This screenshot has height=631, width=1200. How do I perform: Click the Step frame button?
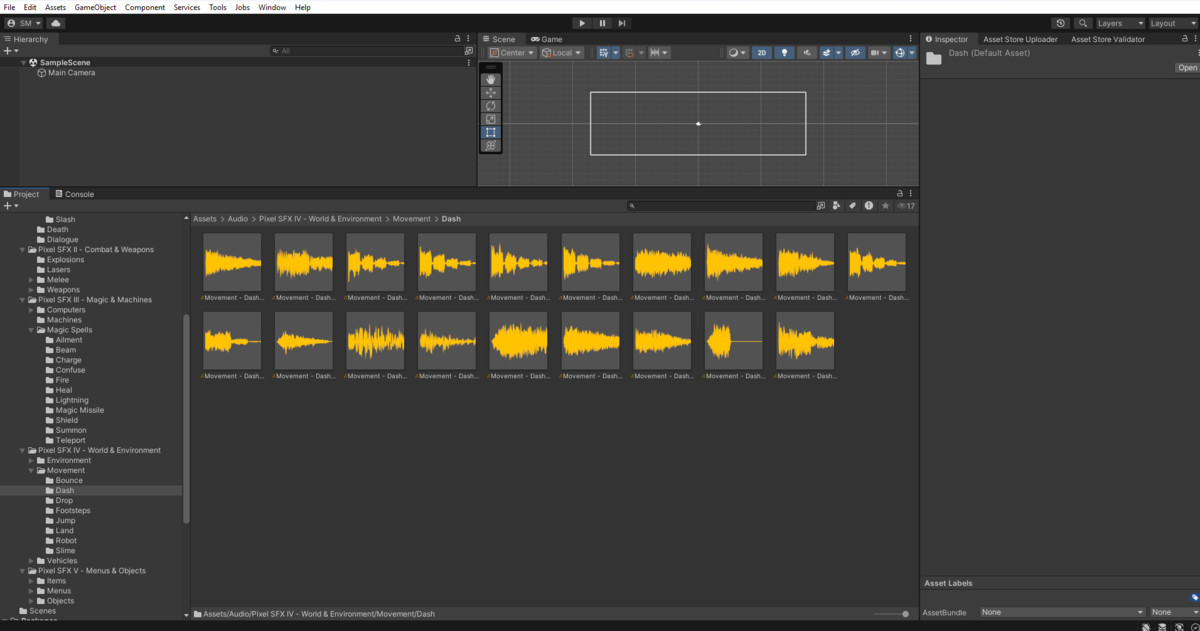coord(622,23)
